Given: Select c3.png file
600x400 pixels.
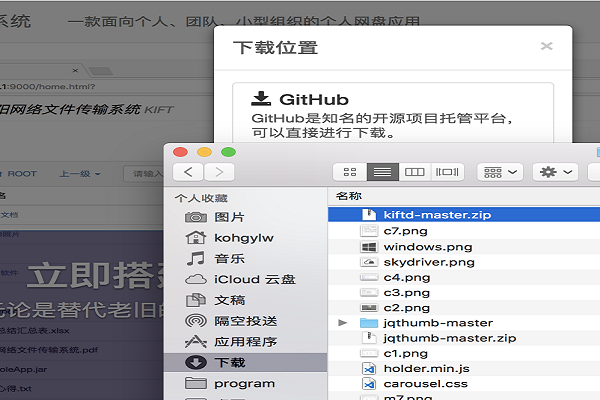Looking at the screenshot, I should 464,293.
